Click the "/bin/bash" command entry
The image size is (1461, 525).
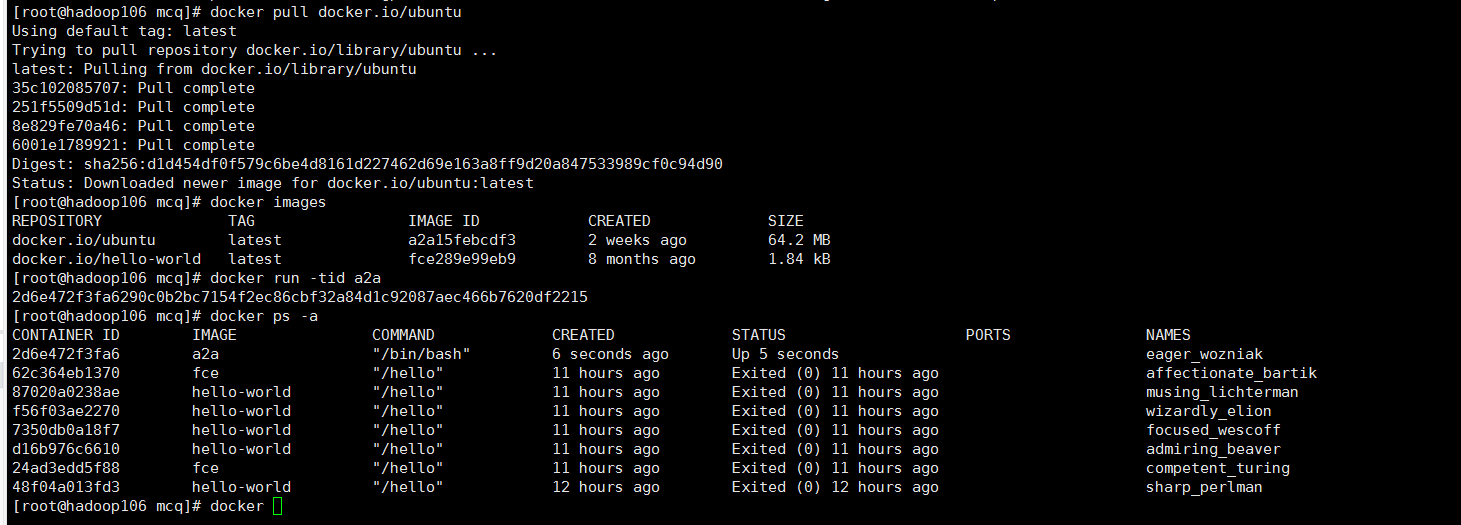421,354
